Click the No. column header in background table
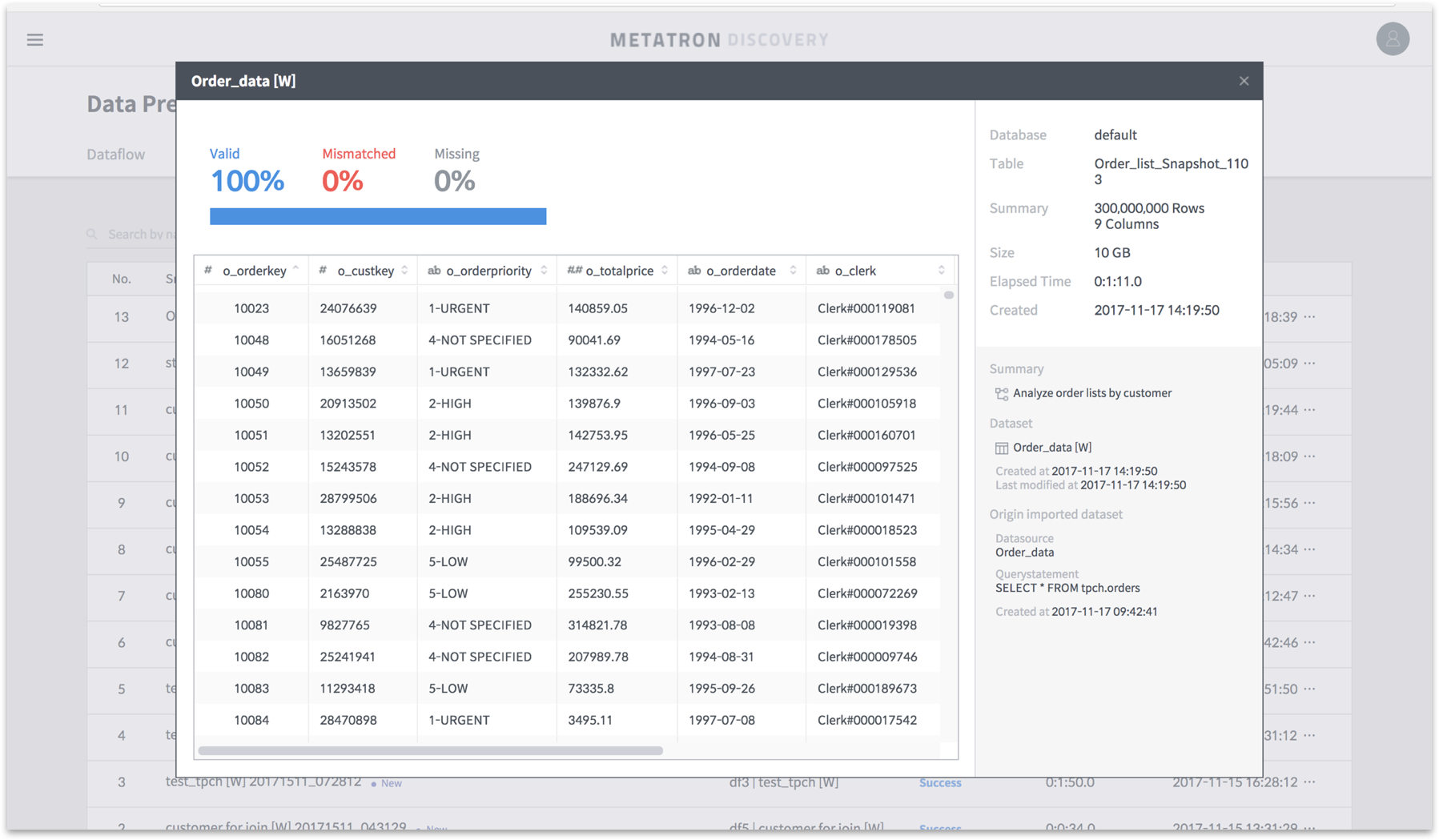Screen dimensions: 1439x840 pyautogui.click(x=121, y=279)
